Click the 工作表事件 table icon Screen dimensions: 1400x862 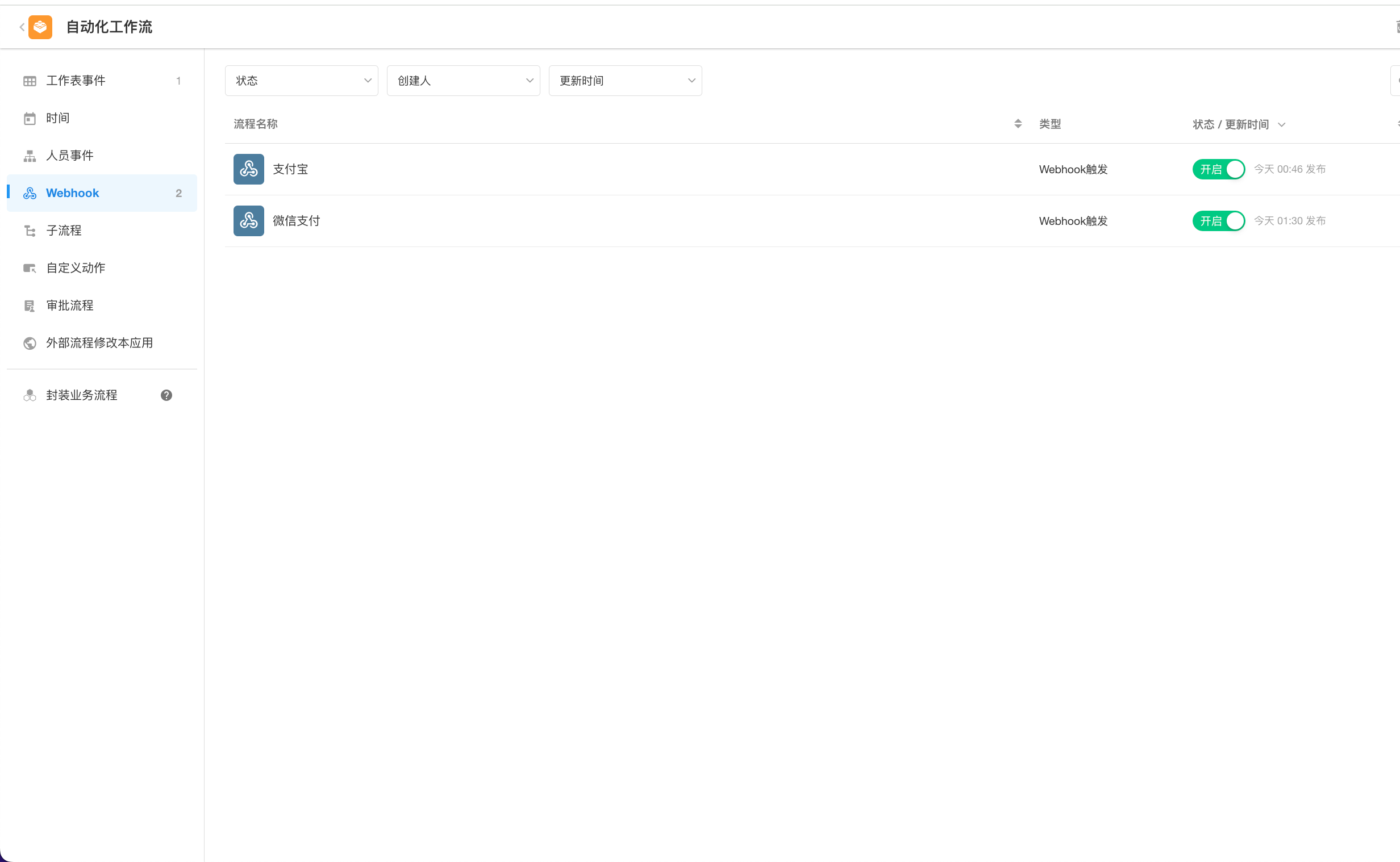click(x=30, y=81)
